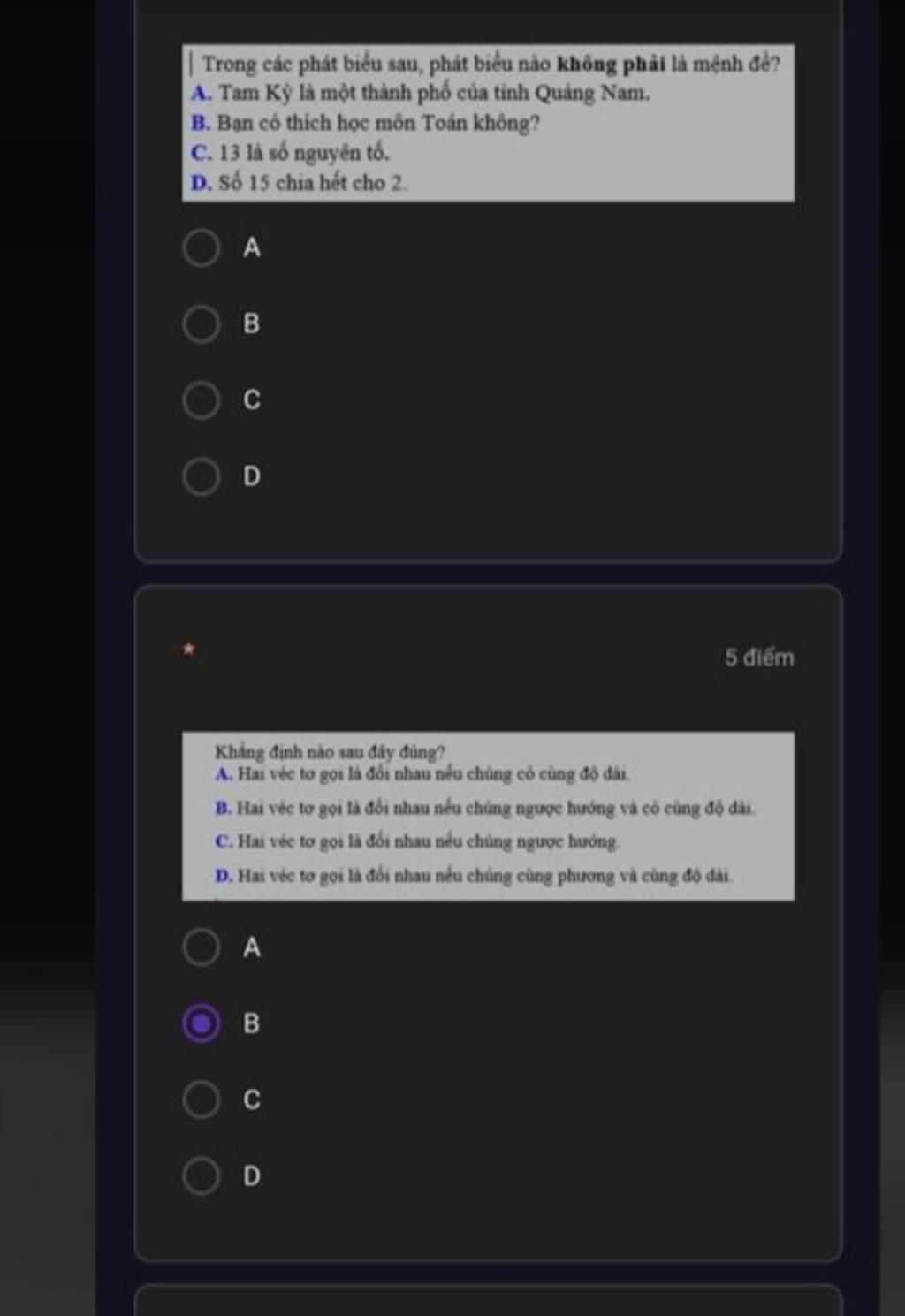Choose radio option C for the véc tơ question

pyautogui.click(x=202, y=1099)
